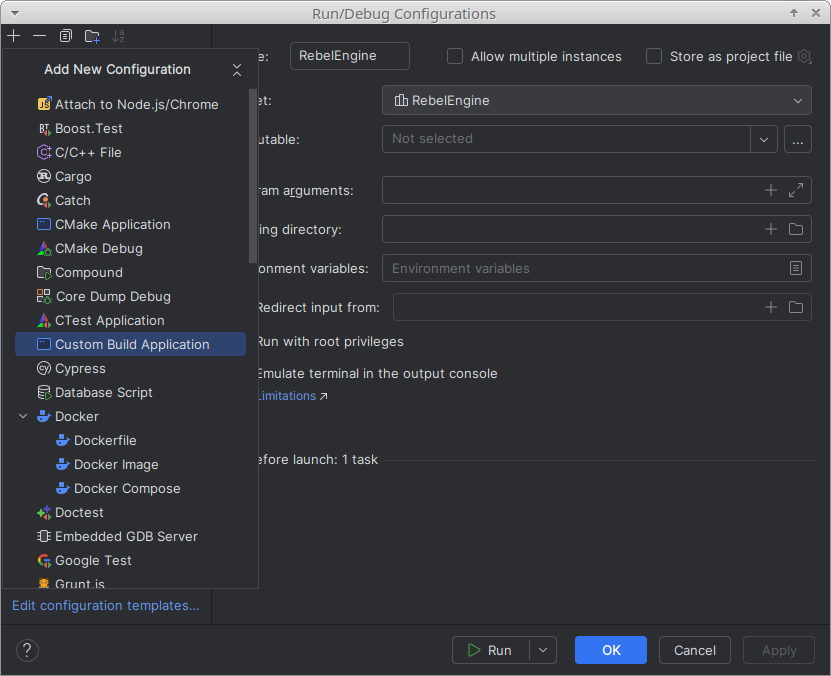831x676 pixels.
Task: Click the OK button
Action: coord(611,651)
